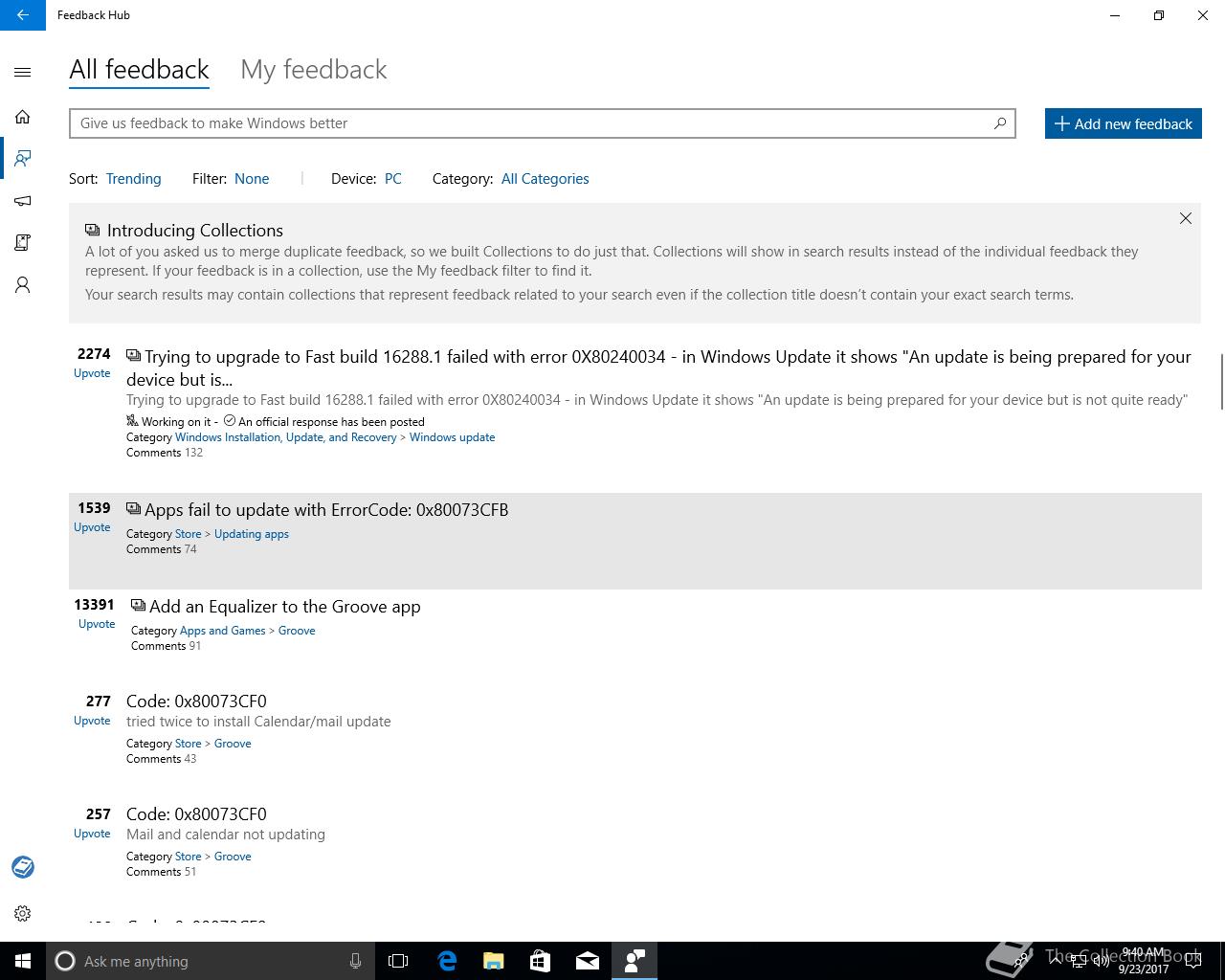Open the profile icon in the sidebar
The width and height of the screenshot is (1225, 980).
(x=23, y=285)
